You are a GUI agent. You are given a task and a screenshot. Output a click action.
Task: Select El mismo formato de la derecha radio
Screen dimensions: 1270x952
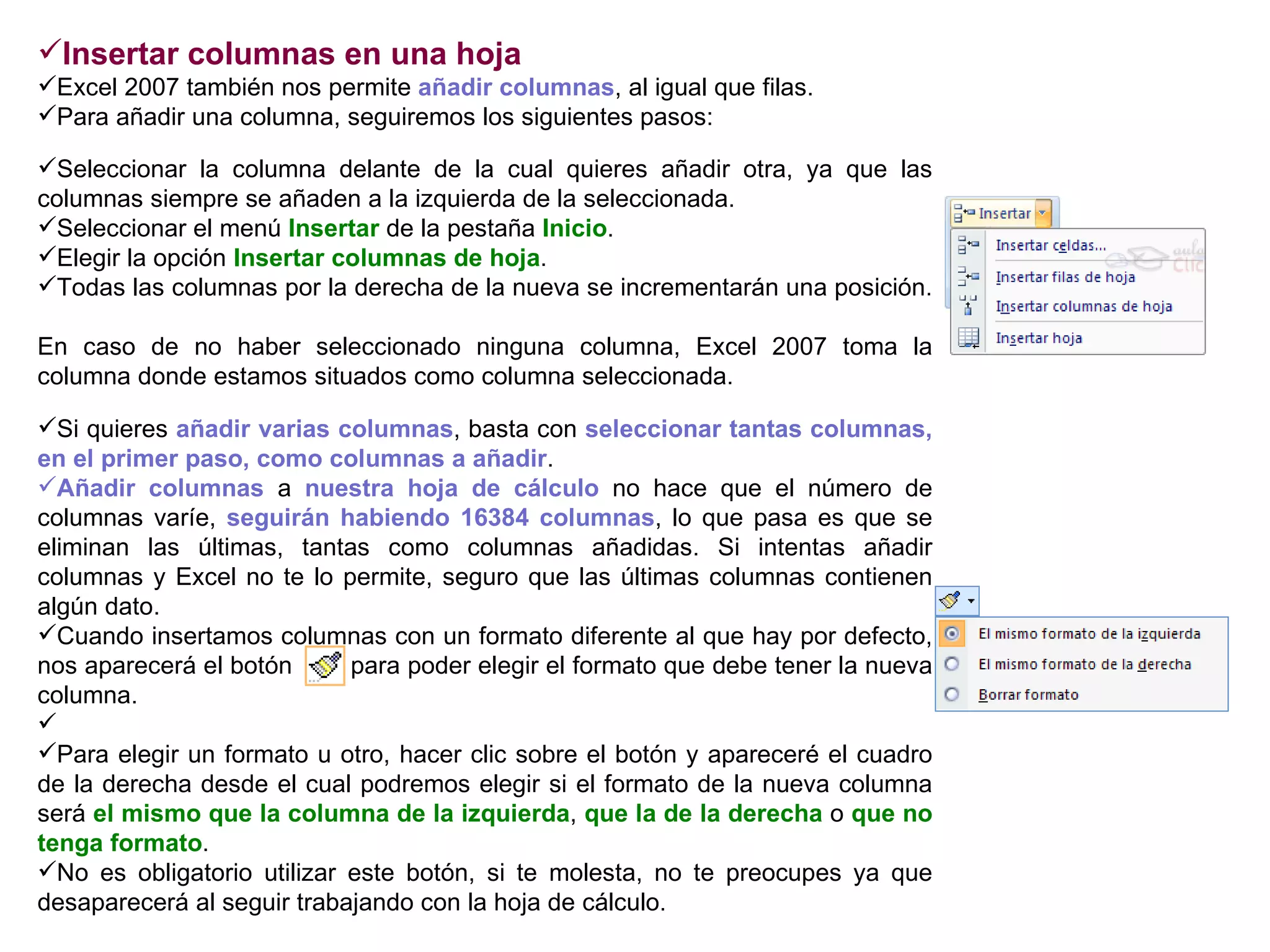click(952, 664)
